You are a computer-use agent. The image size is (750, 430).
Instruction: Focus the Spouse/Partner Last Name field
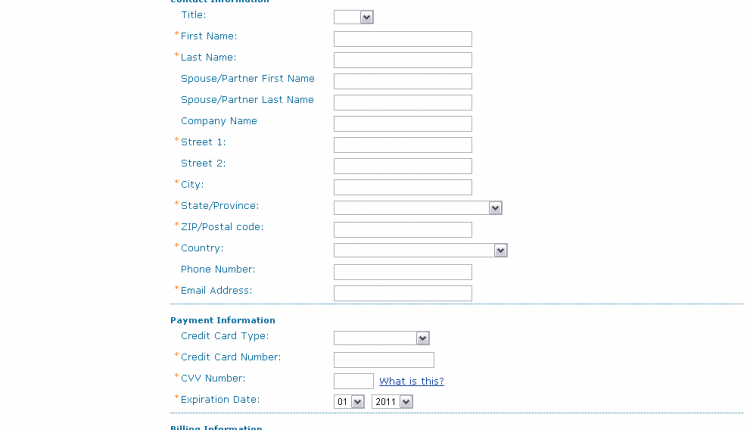(402, 102)
